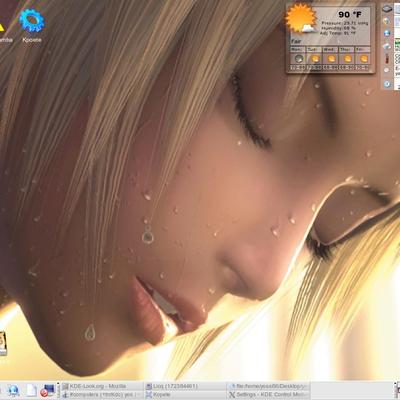This screenshot has width=400, height=400.
Task: Select Wednesday's sunny forecast icon
Action: 331,59
